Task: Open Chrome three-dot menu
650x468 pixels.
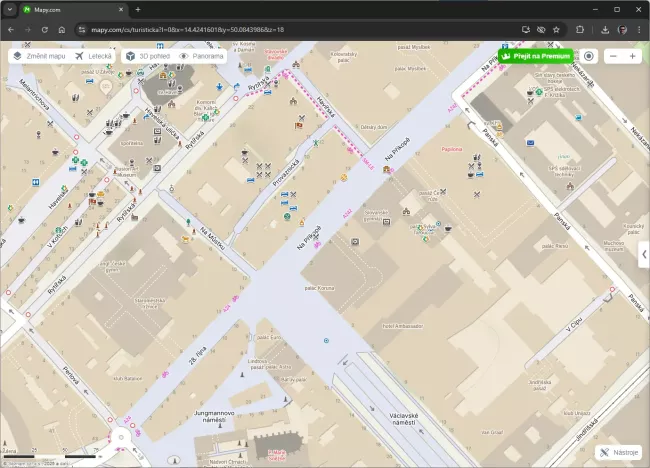Action: click(x=639, y=30)
